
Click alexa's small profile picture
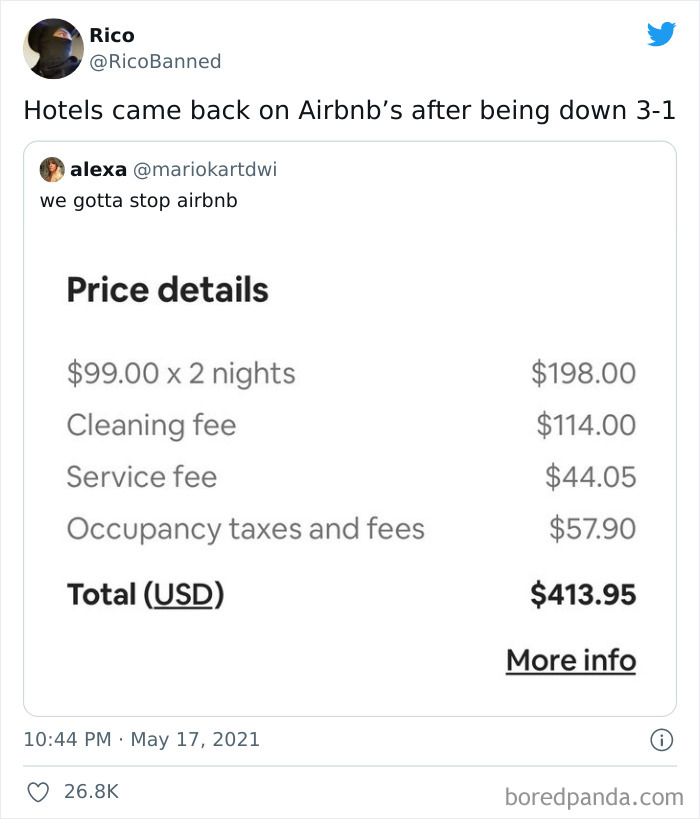pyautogui.click(x=54, y=169)
